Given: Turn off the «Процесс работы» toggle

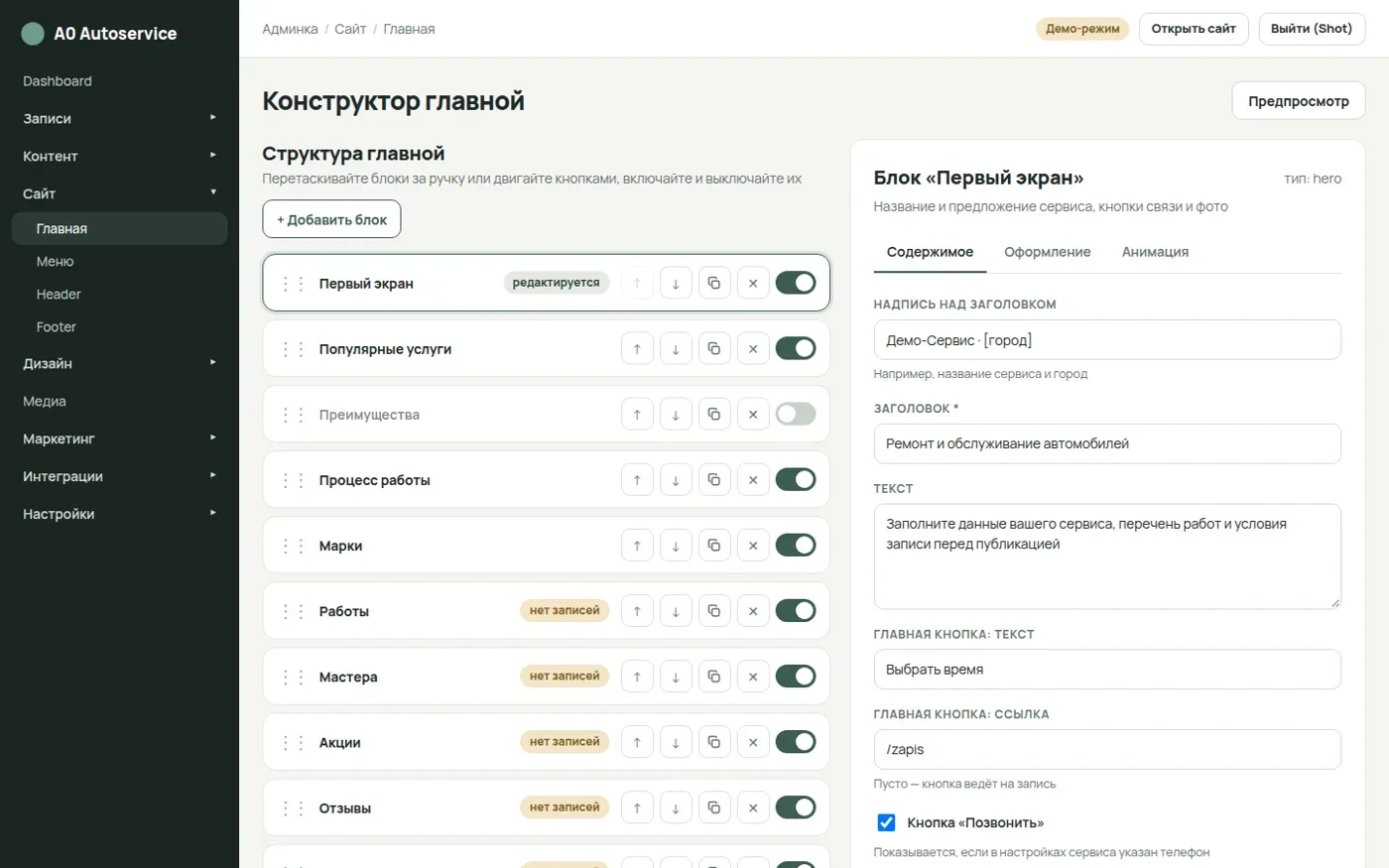Looking at the screenshot, I should (x=796, y=479).
